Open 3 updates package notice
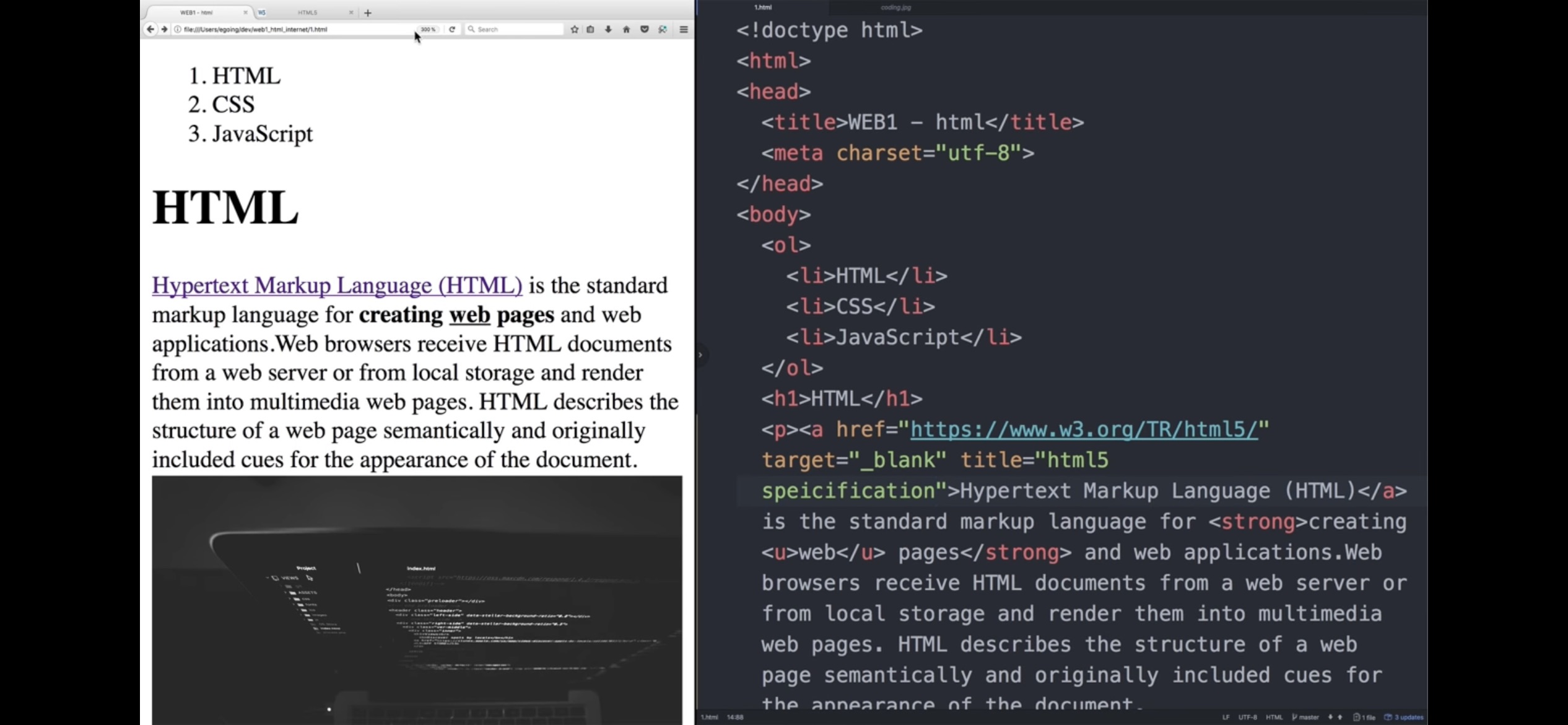The width and height of the screenshot is (1568, 725). [1403, 717]
